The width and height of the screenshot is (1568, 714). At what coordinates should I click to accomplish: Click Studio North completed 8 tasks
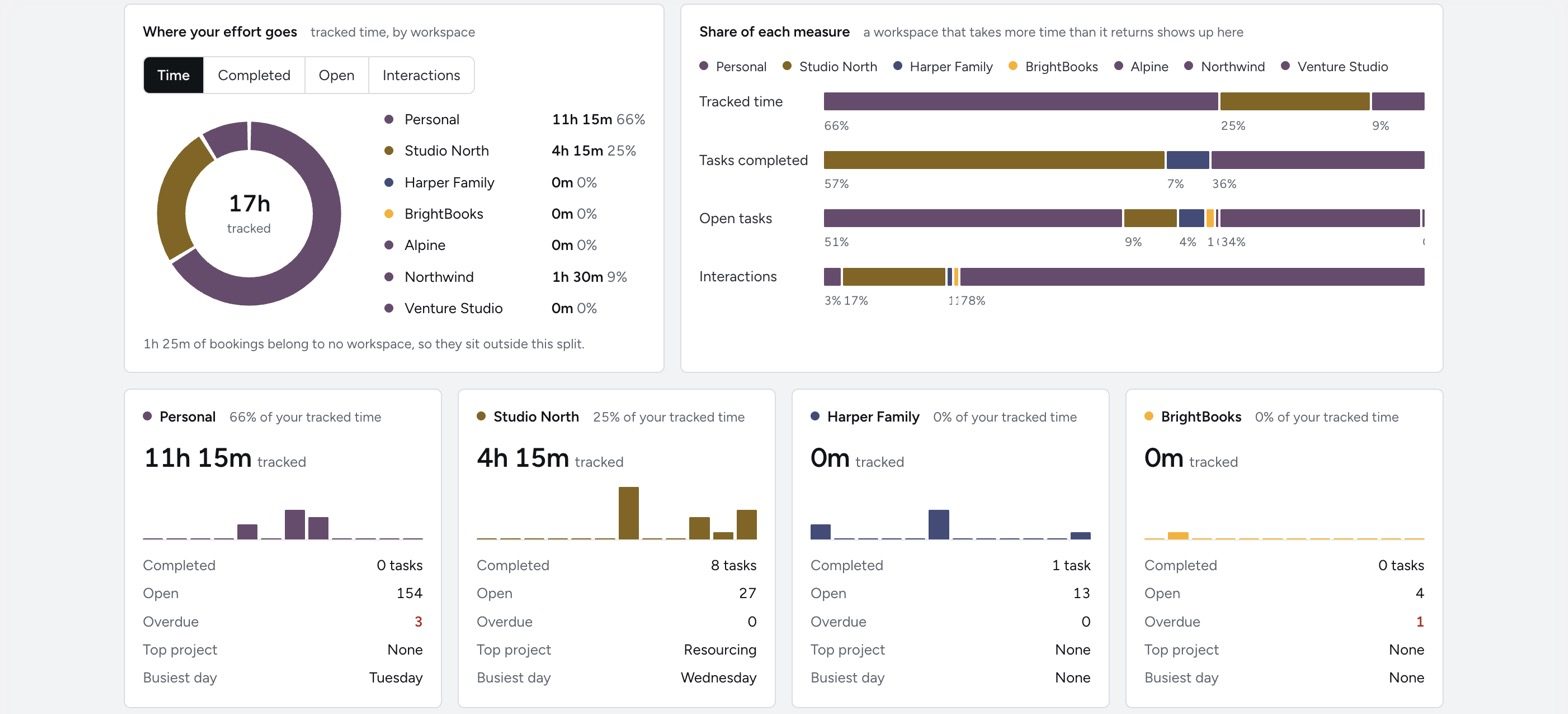pos(733,566)
